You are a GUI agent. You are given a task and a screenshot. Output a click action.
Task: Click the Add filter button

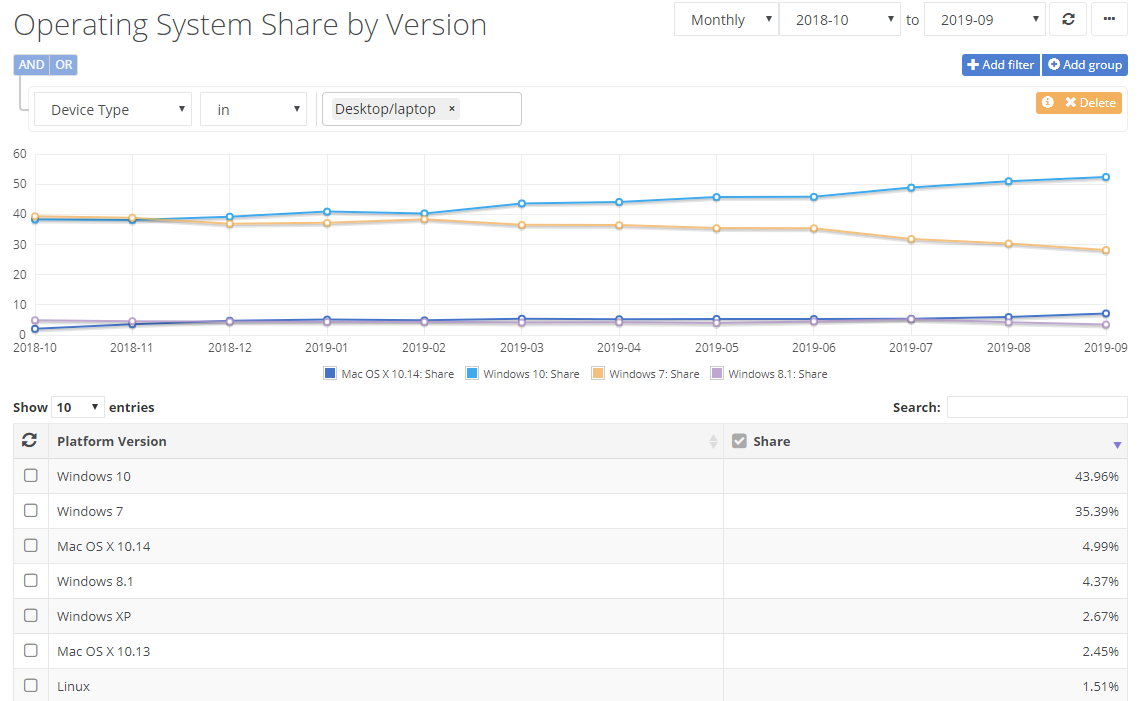1000,65
